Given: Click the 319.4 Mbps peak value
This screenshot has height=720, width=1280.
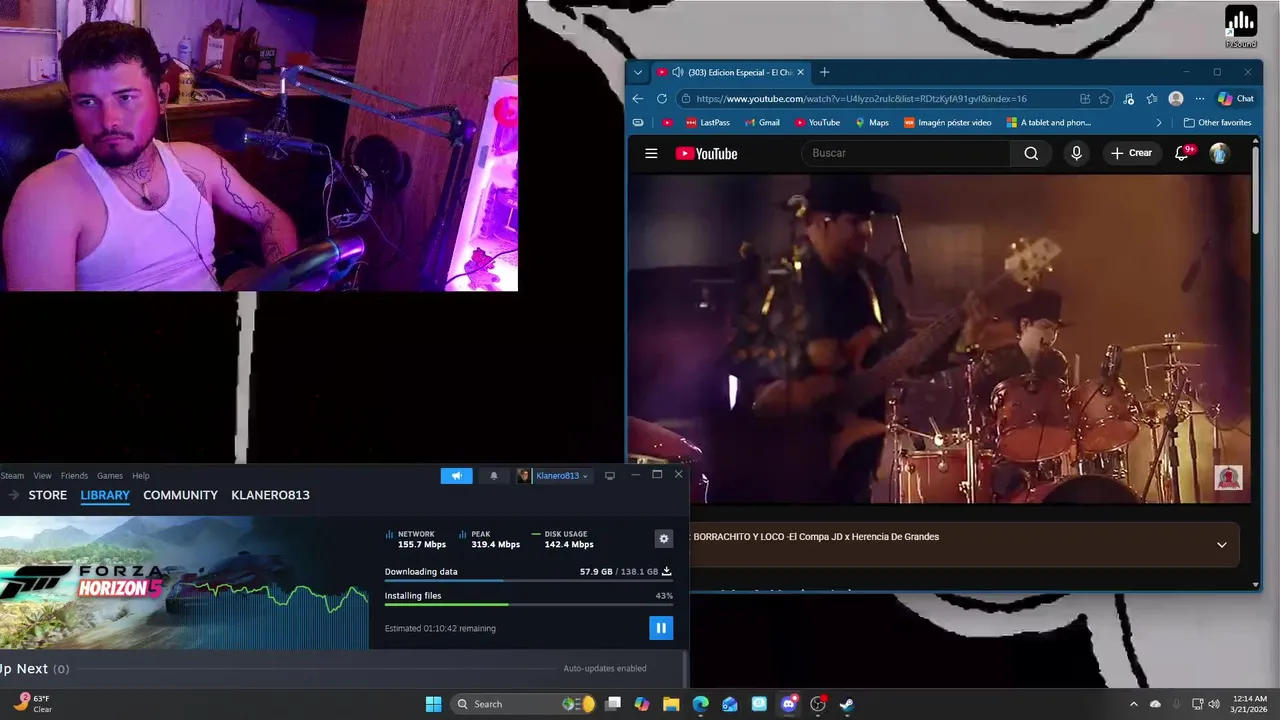Looking at the screenshot, I should click(x=496, y=544).
